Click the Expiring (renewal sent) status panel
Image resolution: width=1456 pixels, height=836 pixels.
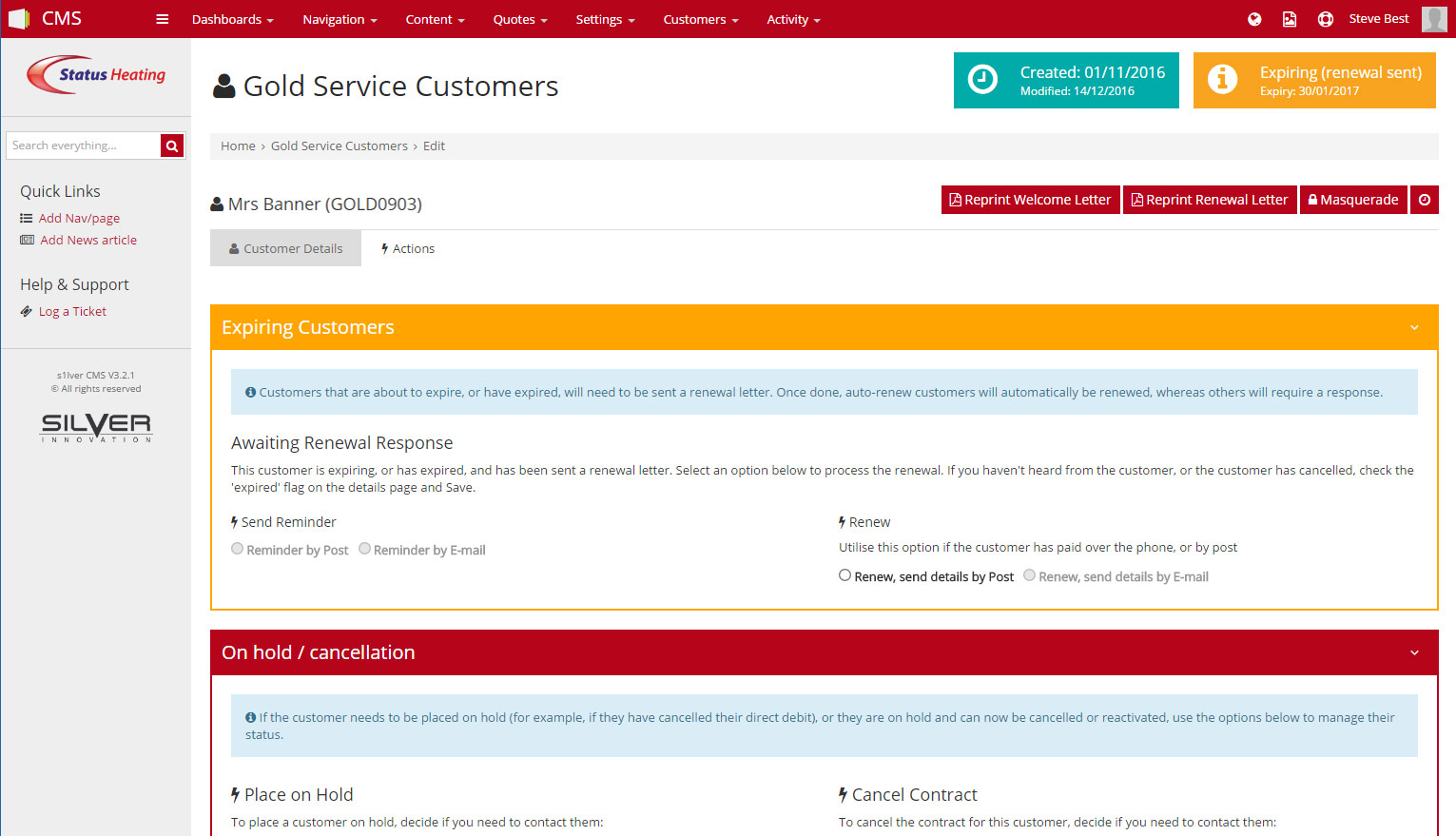point(1314,80)
